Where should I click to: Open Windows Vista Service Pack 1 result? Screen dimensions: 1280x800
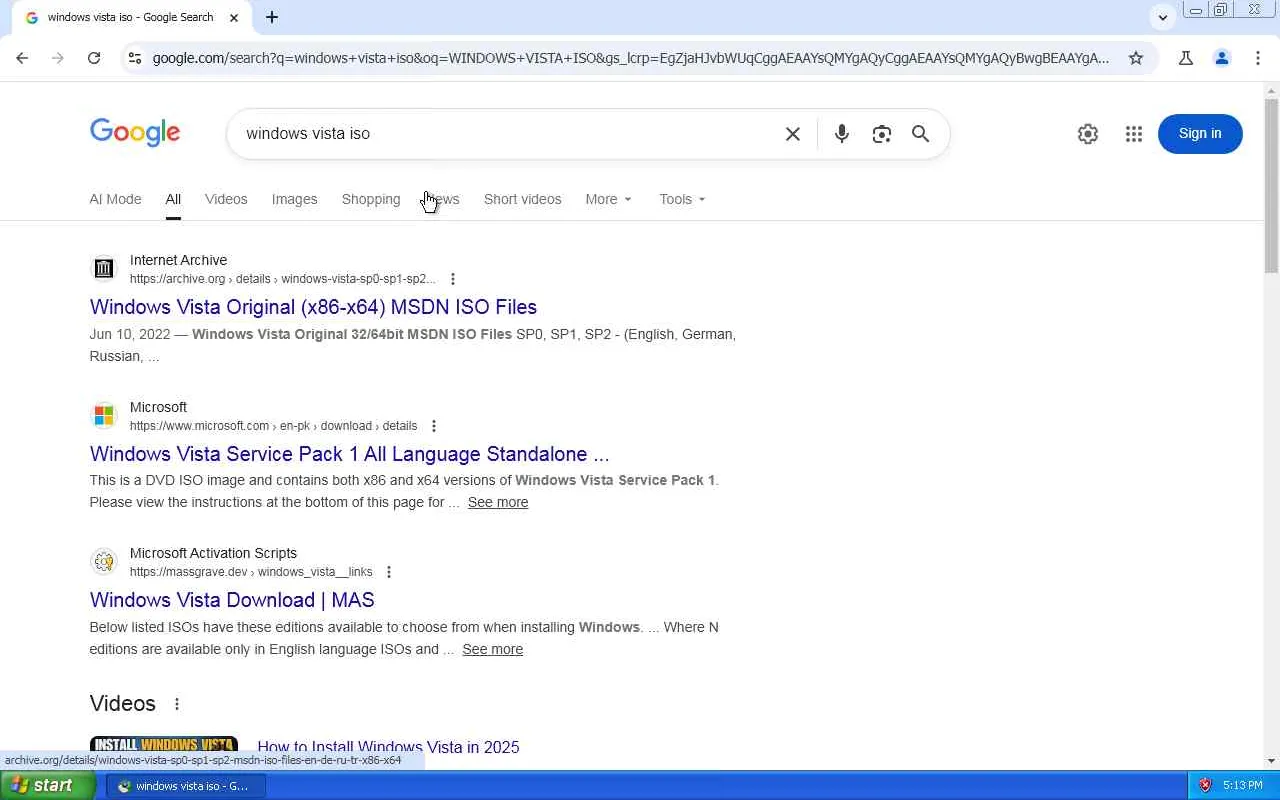coord(349,454)
